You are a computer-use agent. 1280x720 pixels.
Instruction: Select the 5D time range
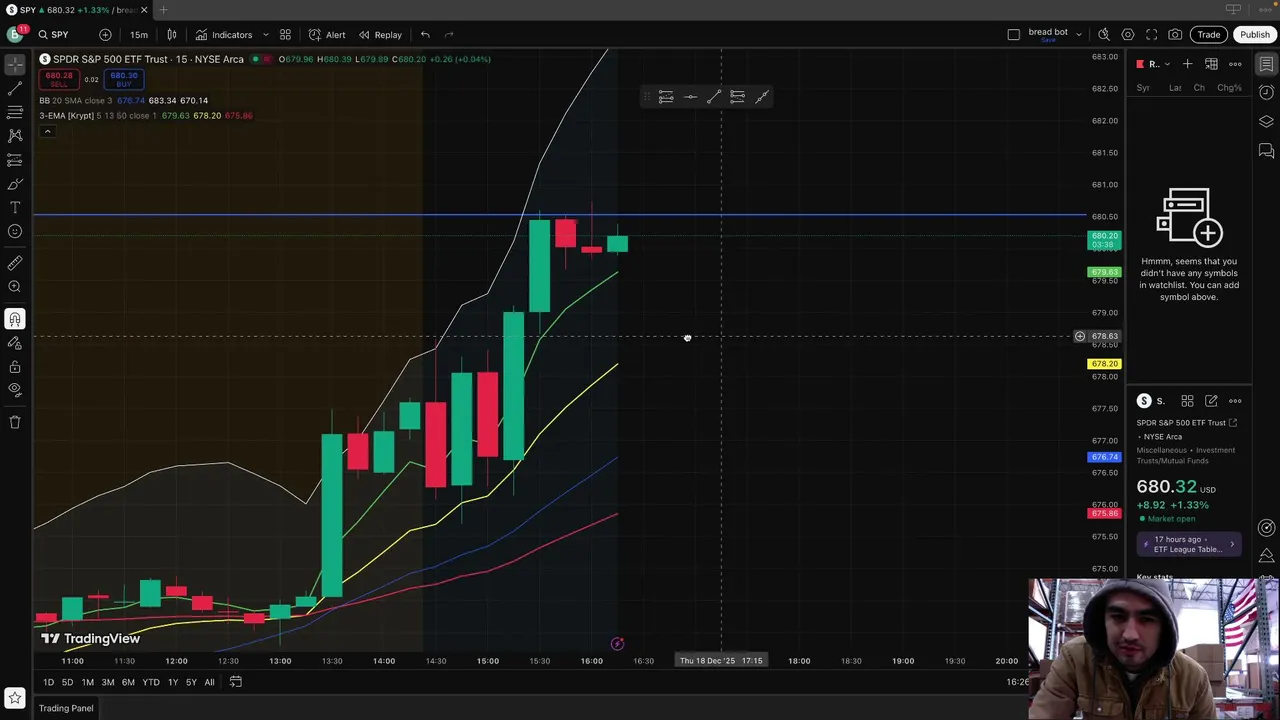coord(67,682)
